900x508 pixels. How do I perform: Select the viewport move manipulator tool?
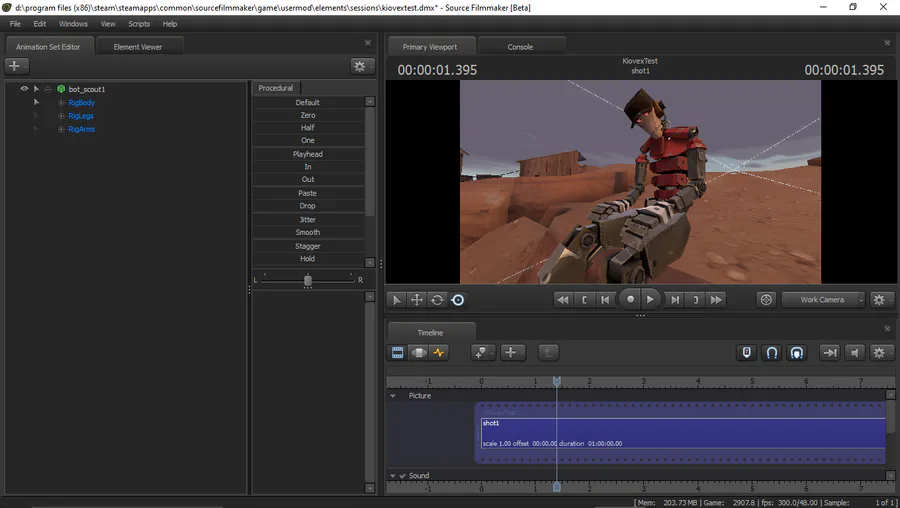point(417,300)
